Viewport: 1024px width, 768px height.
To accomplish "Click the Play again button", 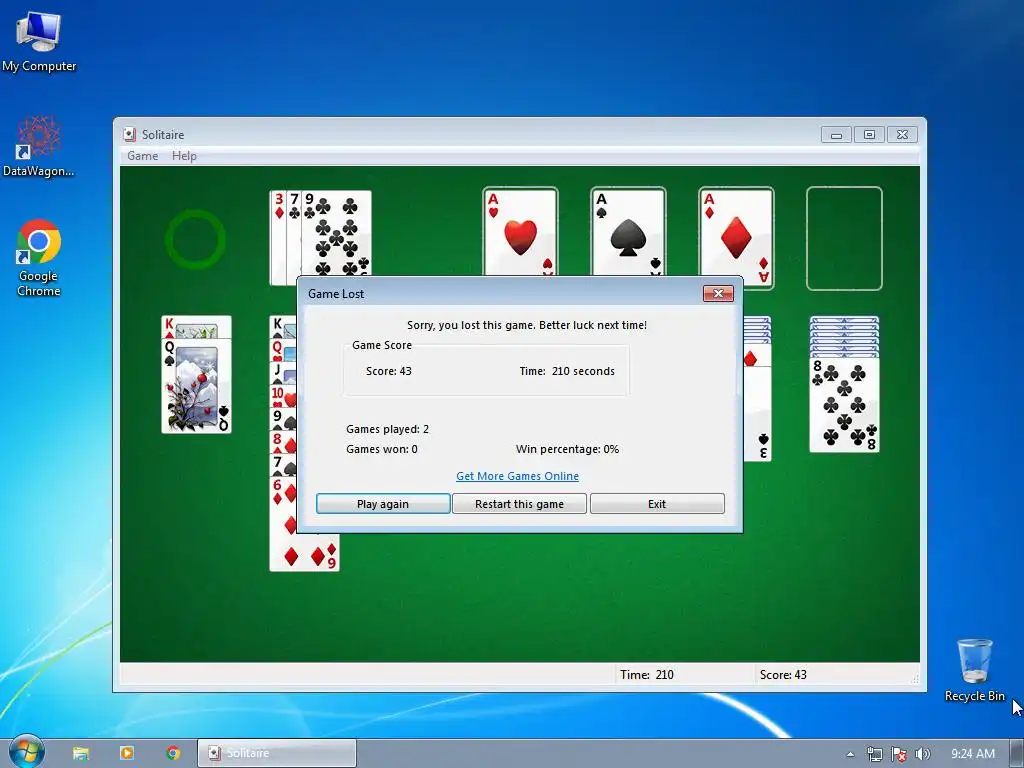I will (383, 504).
